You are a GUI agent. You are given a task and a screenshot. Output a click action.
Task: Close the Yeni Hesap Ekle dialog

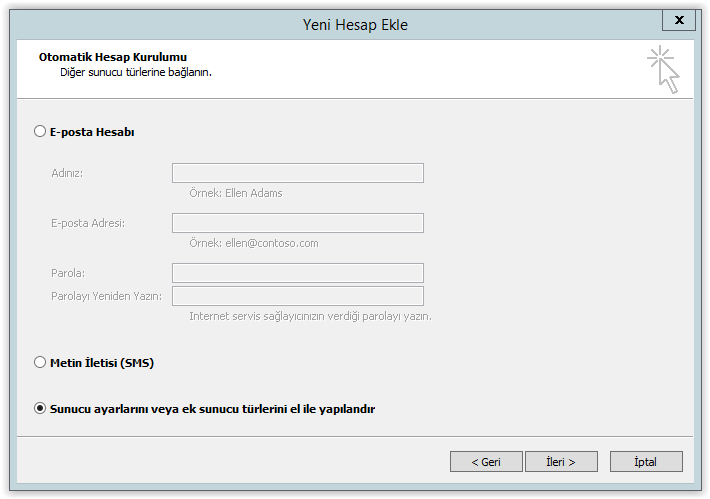pos(679,20)
